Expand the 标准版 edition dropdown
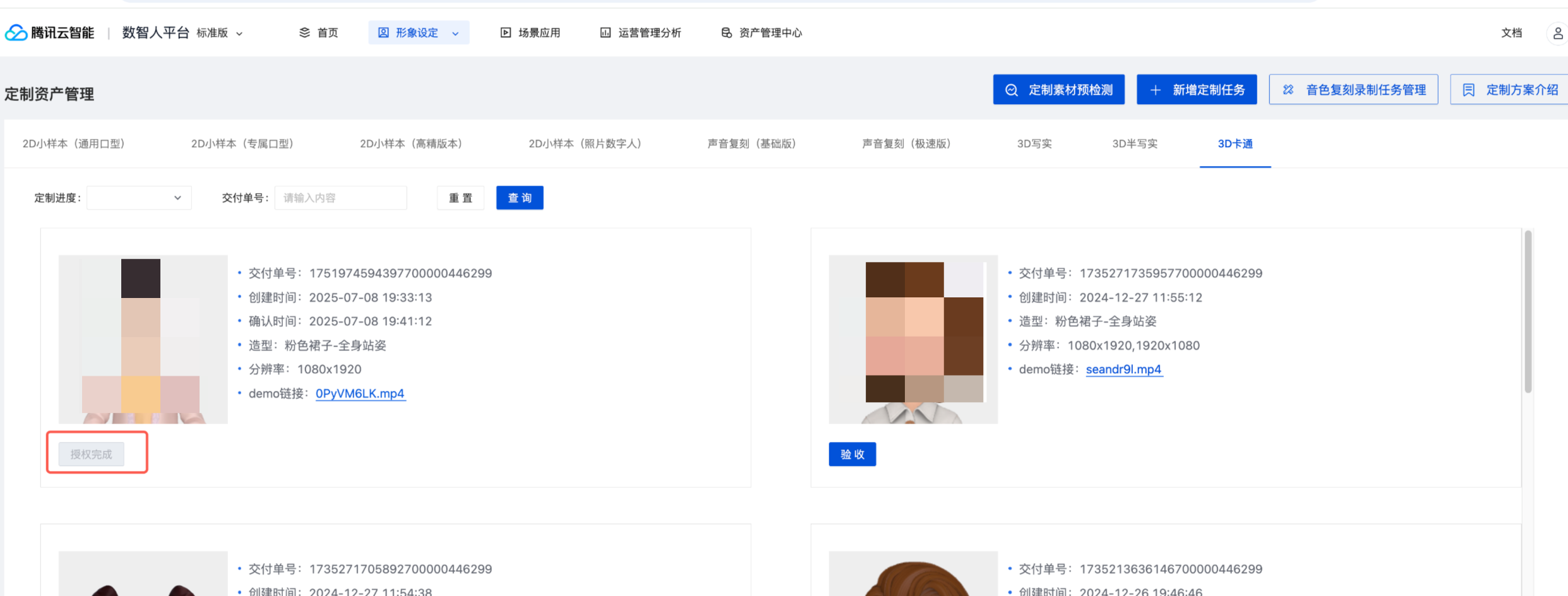 tap(220, 33)
